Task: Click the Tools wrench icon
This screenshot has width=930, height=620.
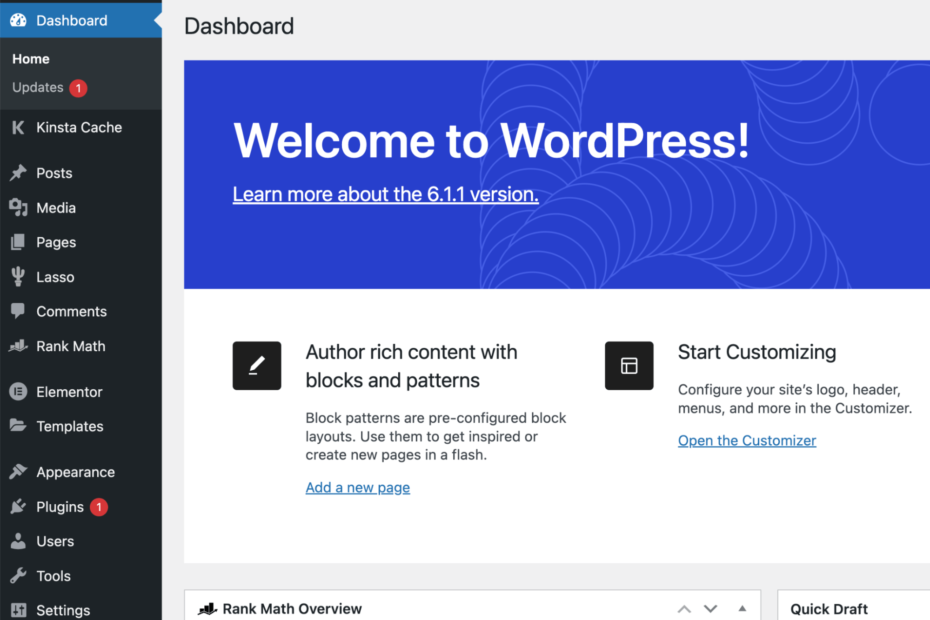Action: (x=18, y=575)
